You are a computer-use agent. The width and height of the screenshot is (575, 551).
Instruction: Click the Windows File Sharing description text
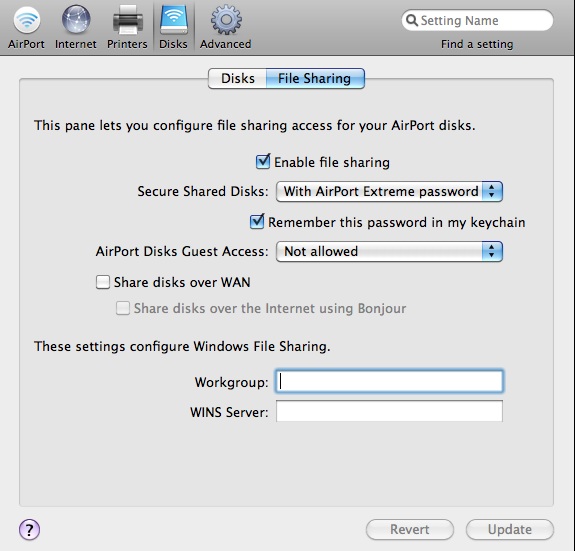coord(182,346)
